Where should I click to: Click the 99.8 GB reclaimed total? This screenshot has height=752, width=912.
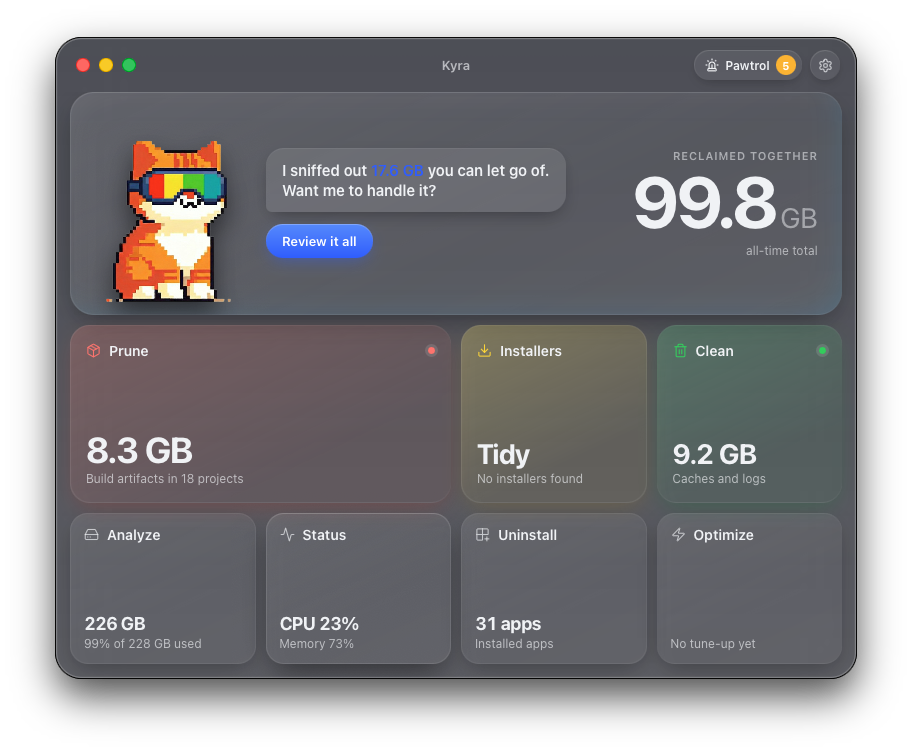pos(725,204)
